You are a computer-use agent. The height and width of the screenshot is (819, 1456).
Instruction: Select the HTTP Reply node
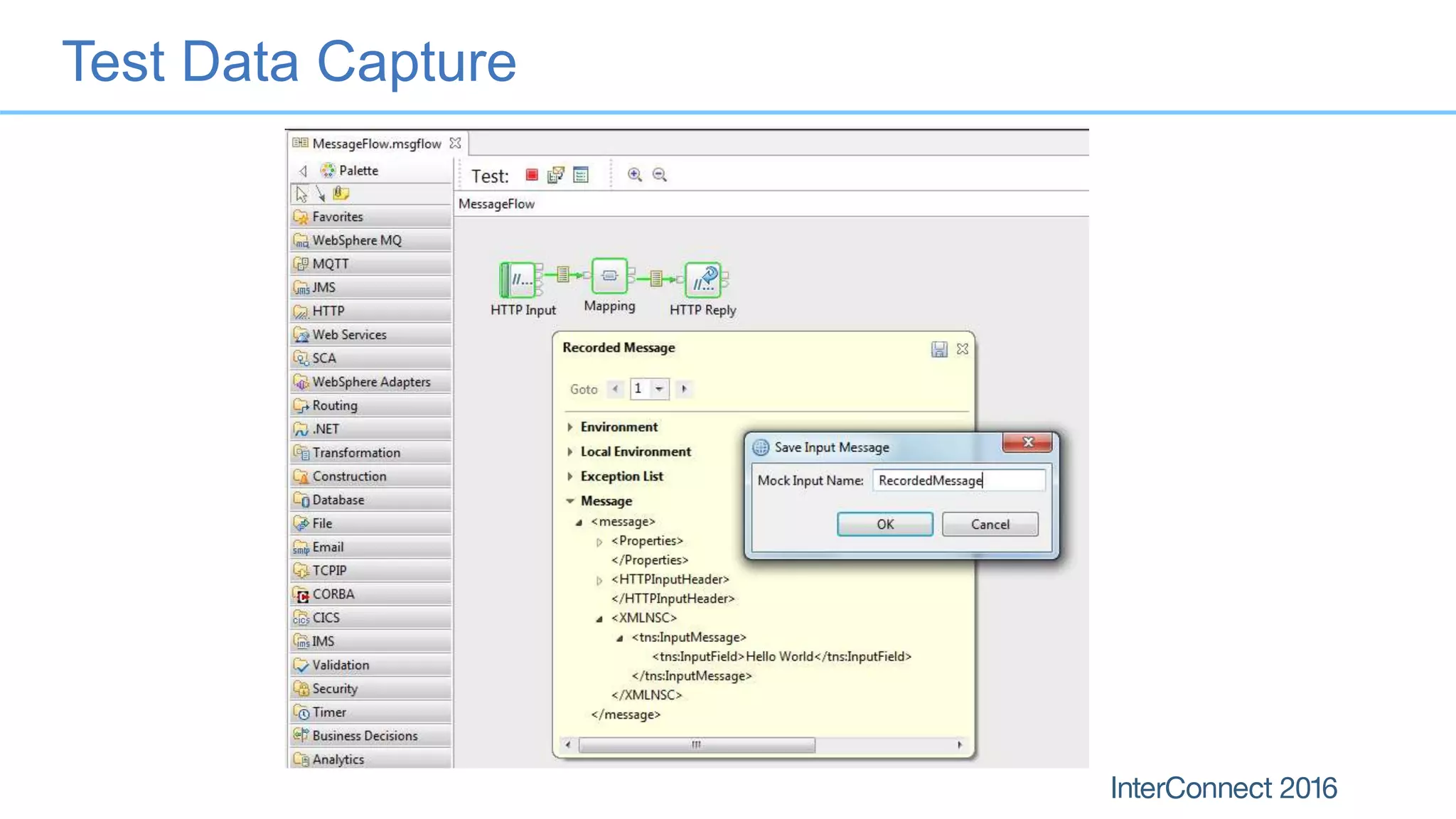point(703,280)
